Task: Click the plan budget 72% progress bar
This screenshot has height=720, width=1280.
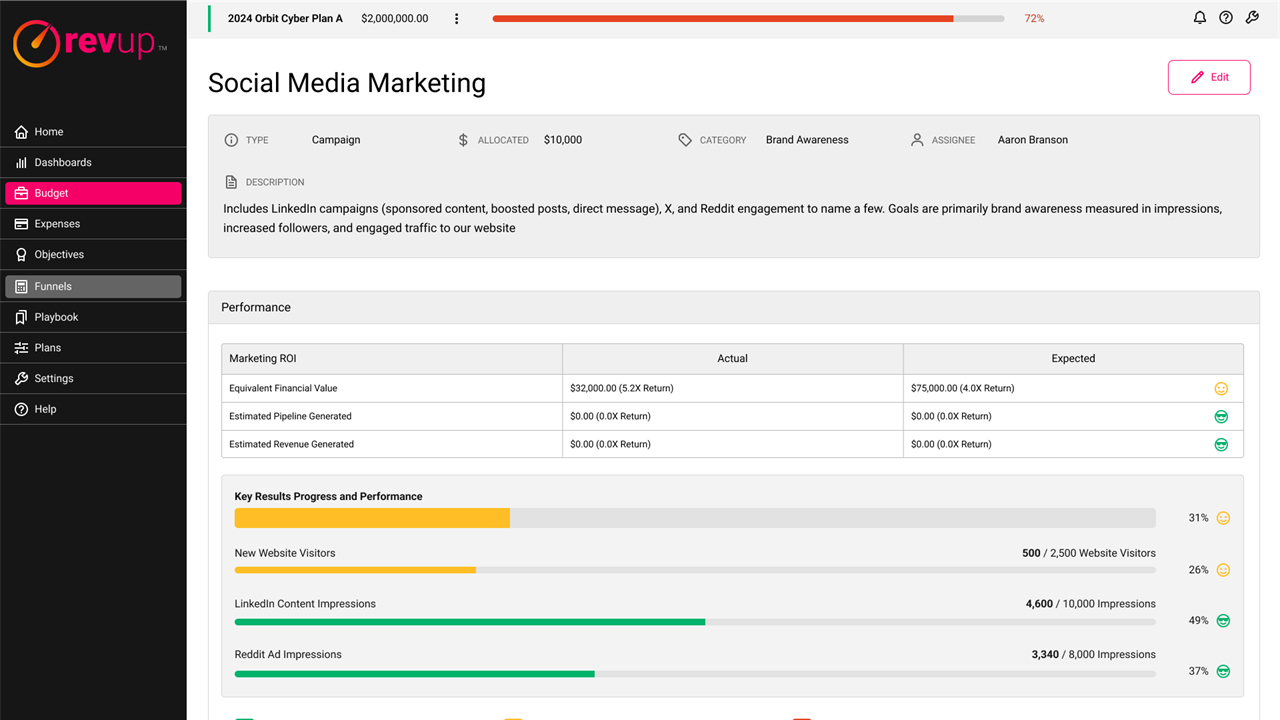Action: pos(748,19)
